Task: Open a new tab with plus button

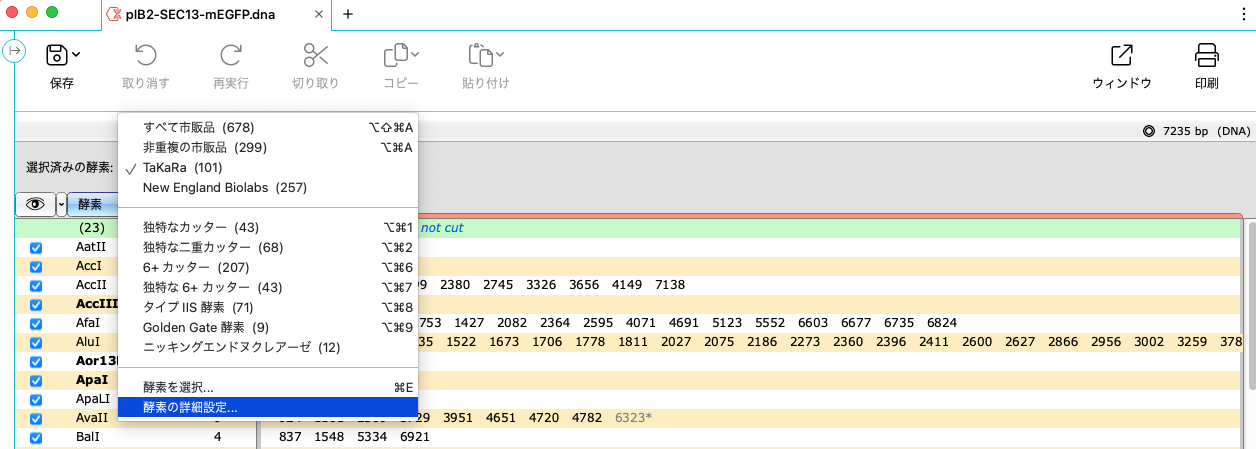Action: click(349, 14)
